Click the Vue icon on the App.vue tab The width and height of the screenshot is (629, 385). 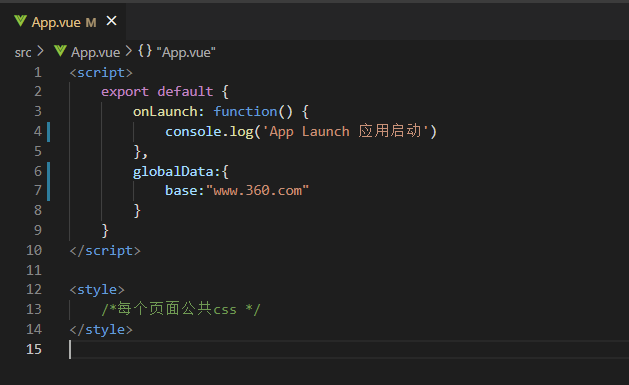(20, 21)
